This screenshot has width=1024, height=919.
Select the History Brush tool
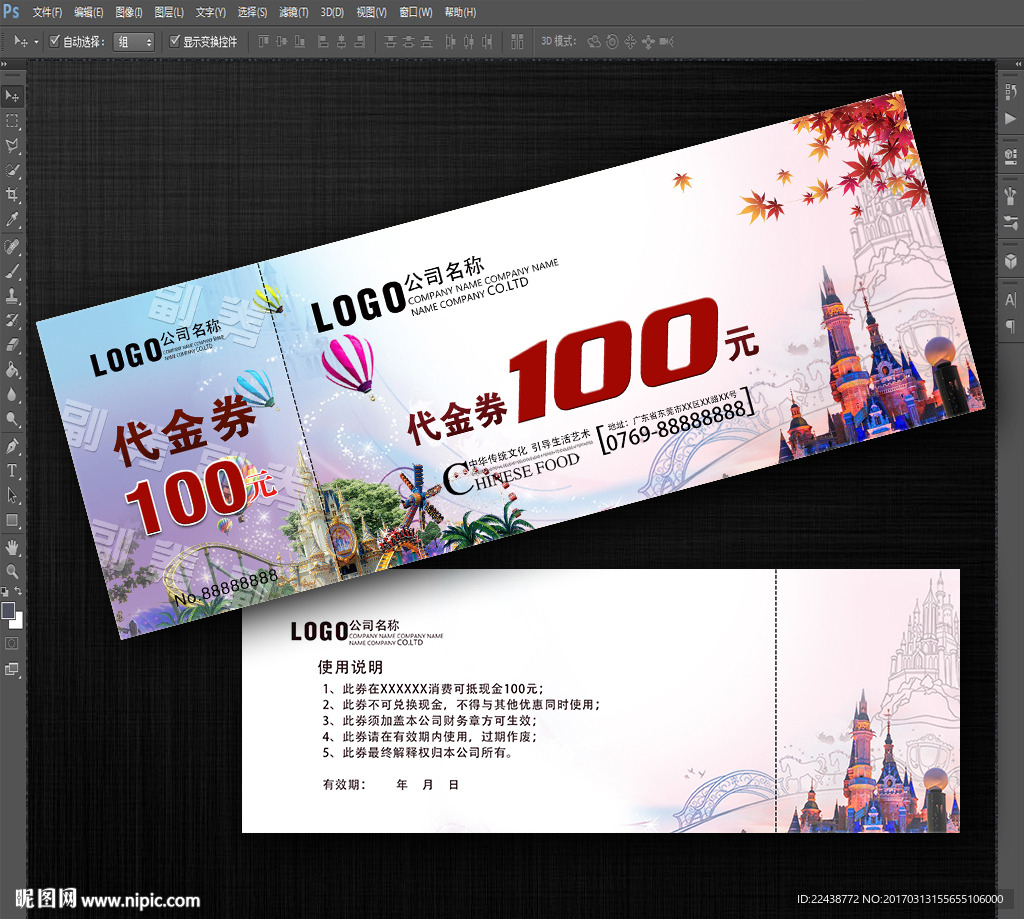click(x=12, y=320)
